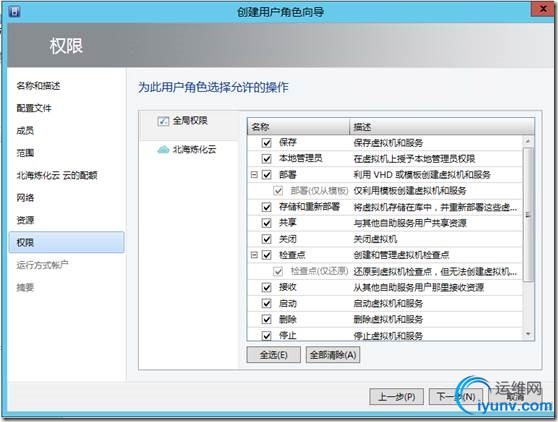The width and height of the screenshot is (558, 422).
Task: Click the description 删除虚拟机和服务
Action: click(388, 320)
